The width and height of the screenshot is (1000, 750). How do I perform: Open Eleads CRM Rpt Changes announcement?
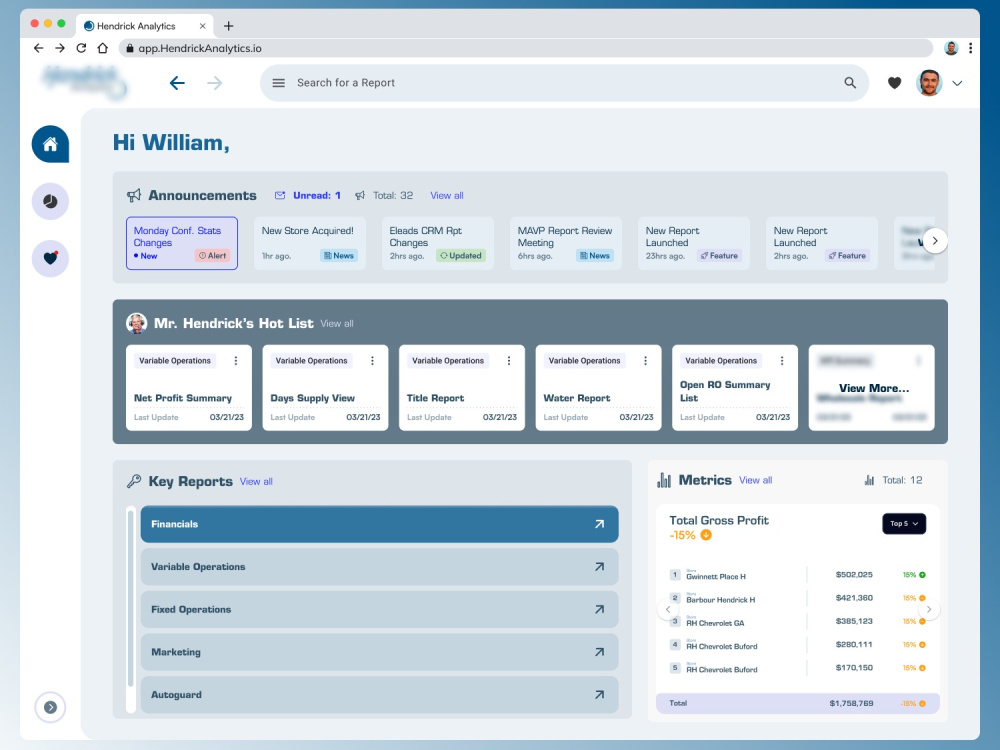click(x=438, y=243)
